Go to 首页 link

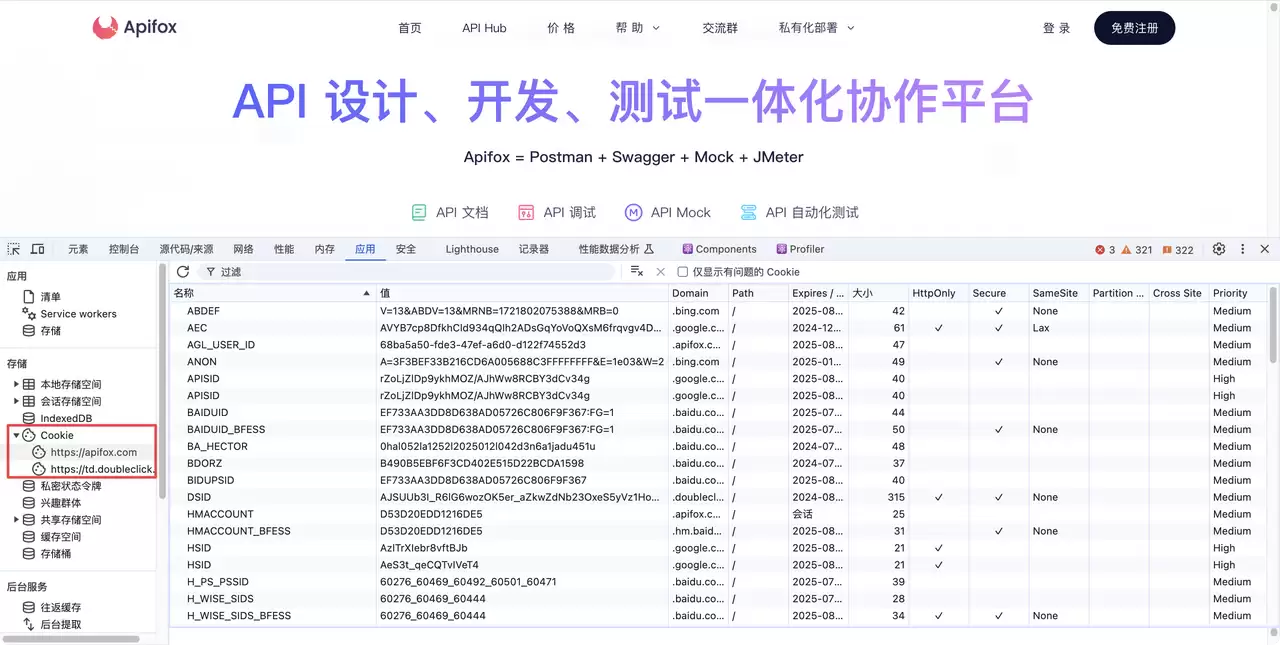pos(410,28)
